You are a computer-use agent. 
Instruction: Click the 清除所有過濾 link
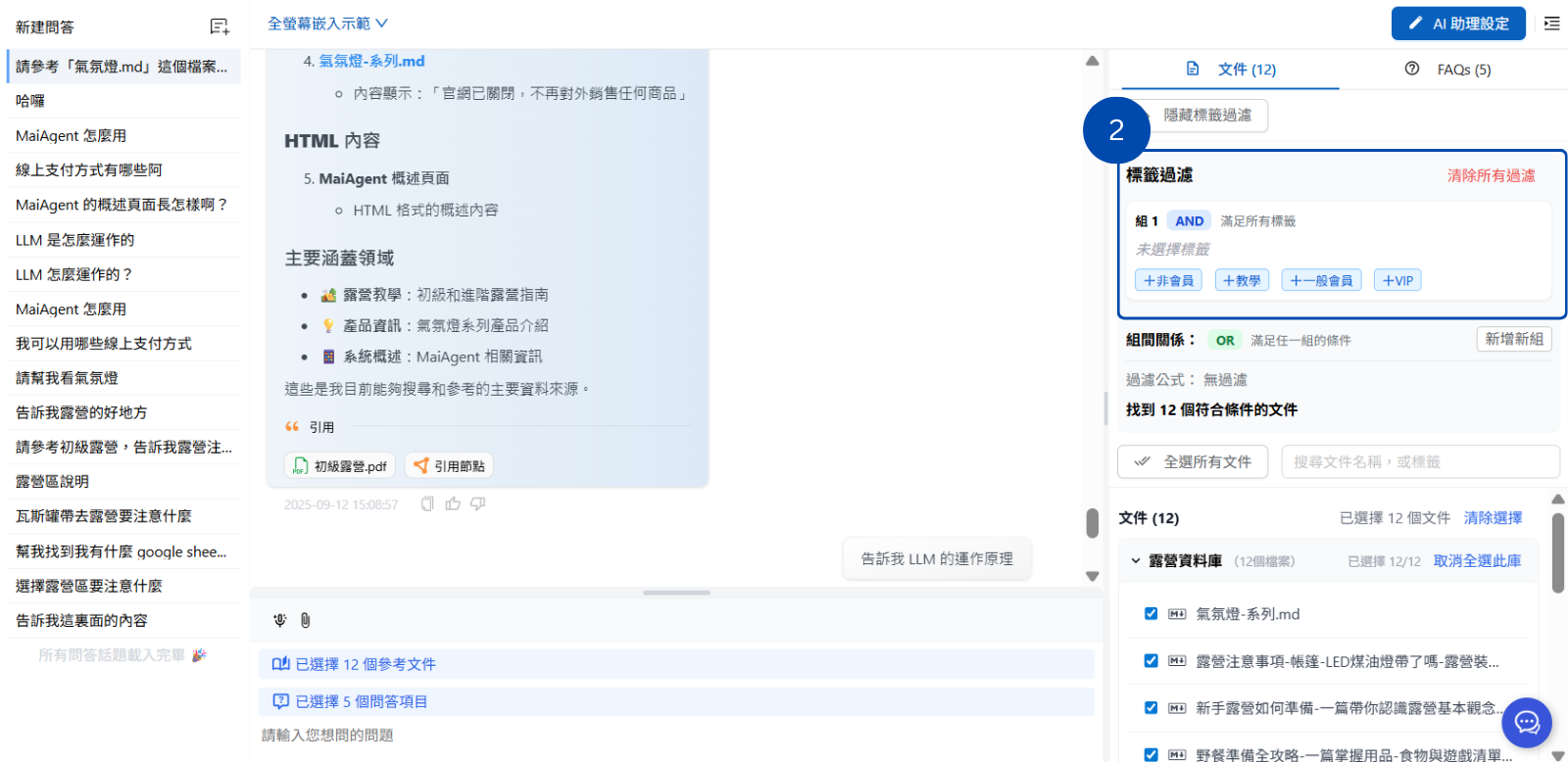pos(1491,175)
